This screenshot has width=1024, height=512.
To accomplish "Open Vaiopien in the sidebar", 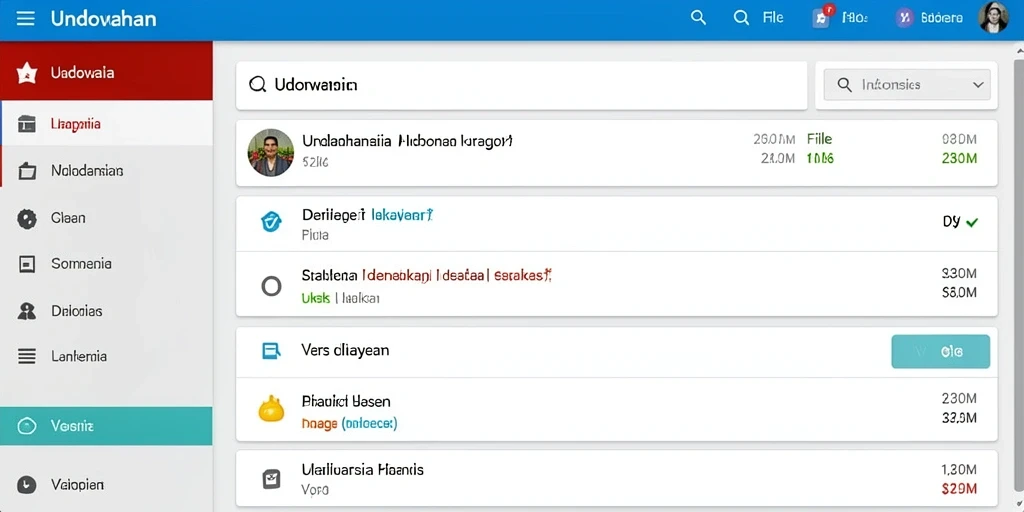I will [106, 485].
